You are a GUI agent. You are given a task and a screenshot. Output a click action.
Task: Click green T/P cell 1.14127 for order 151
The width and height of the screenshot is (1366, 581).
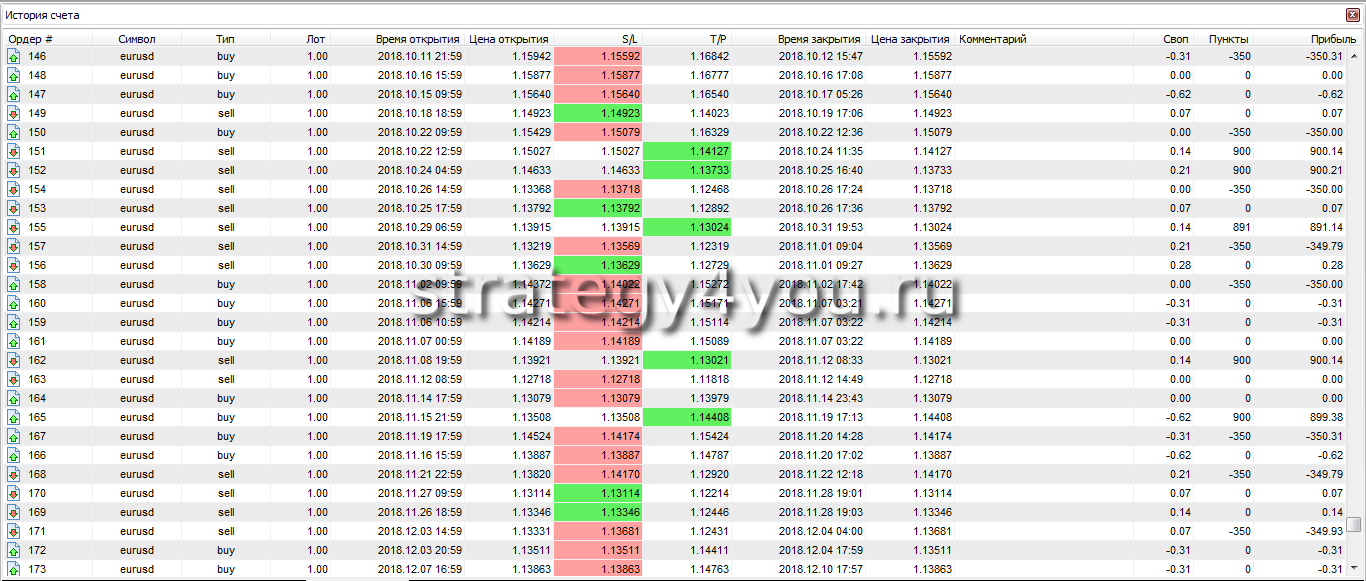(686, 151)
